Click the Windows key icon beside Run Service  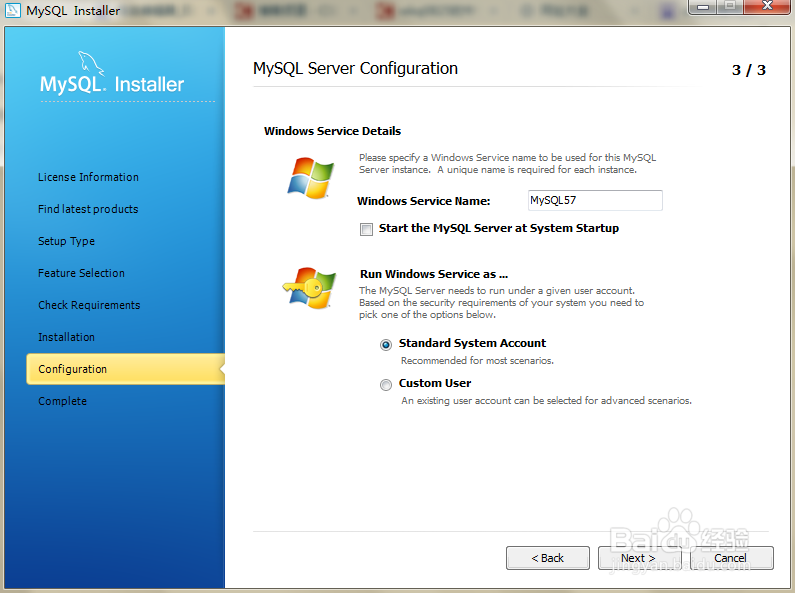[x=310, y=288]
